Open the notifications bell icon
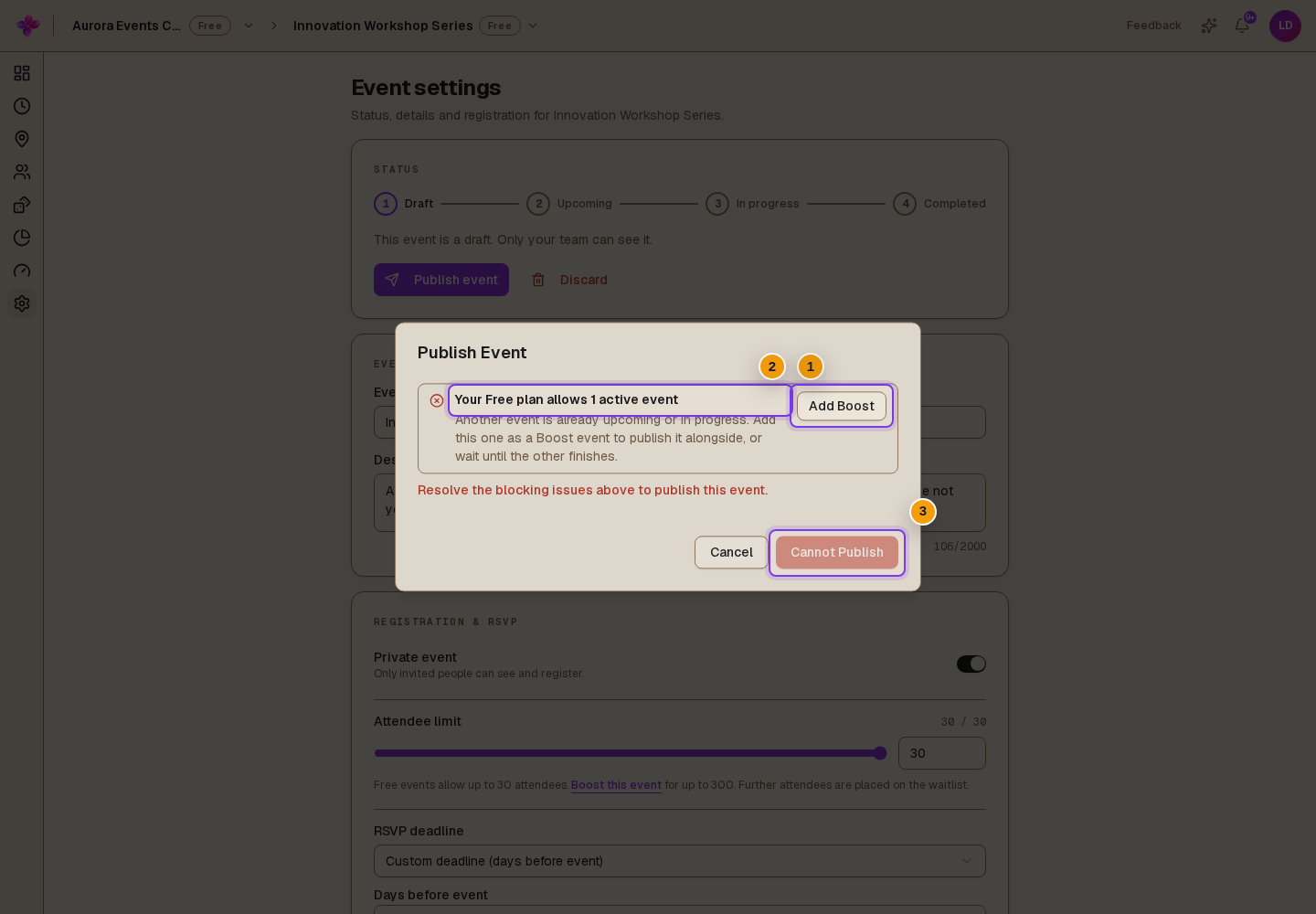 pyautogui.click(x=1242, y=26)
